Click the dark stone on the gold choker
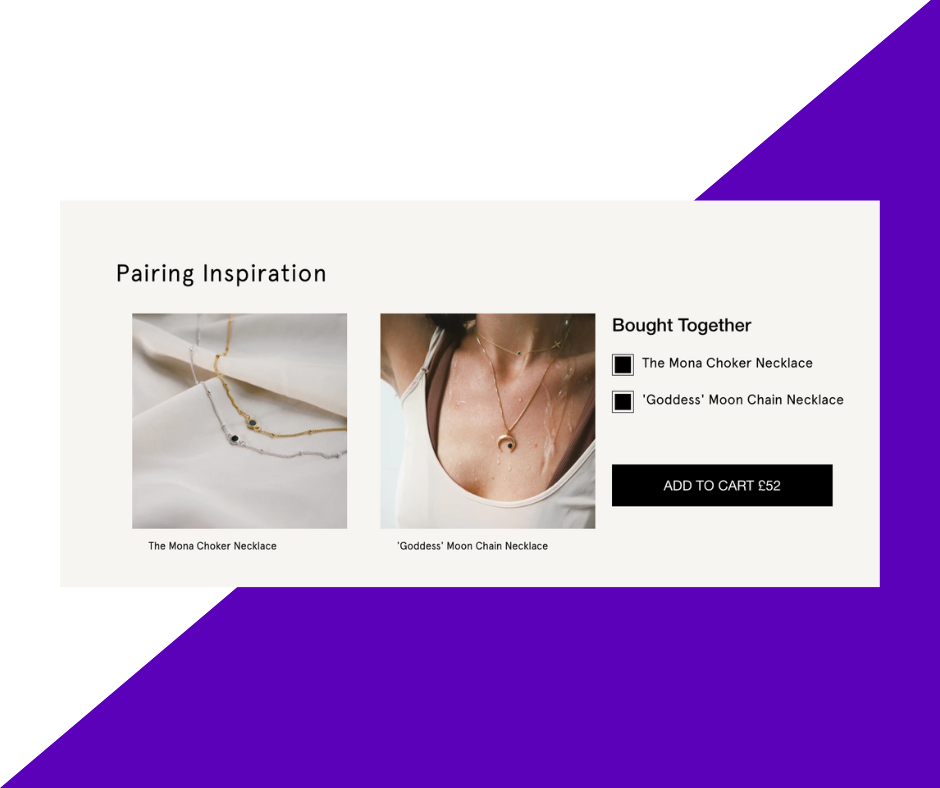 tap(254, 423)
